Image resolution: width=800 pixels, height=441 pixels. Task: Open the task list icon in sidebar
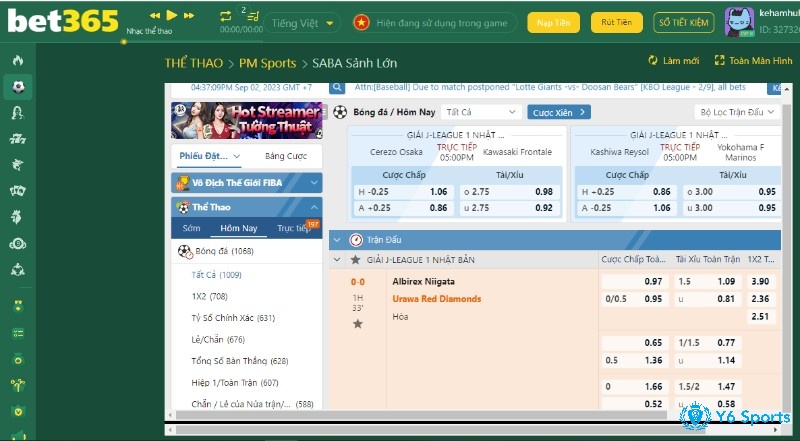pyautogui.click(x=18, y=333)
